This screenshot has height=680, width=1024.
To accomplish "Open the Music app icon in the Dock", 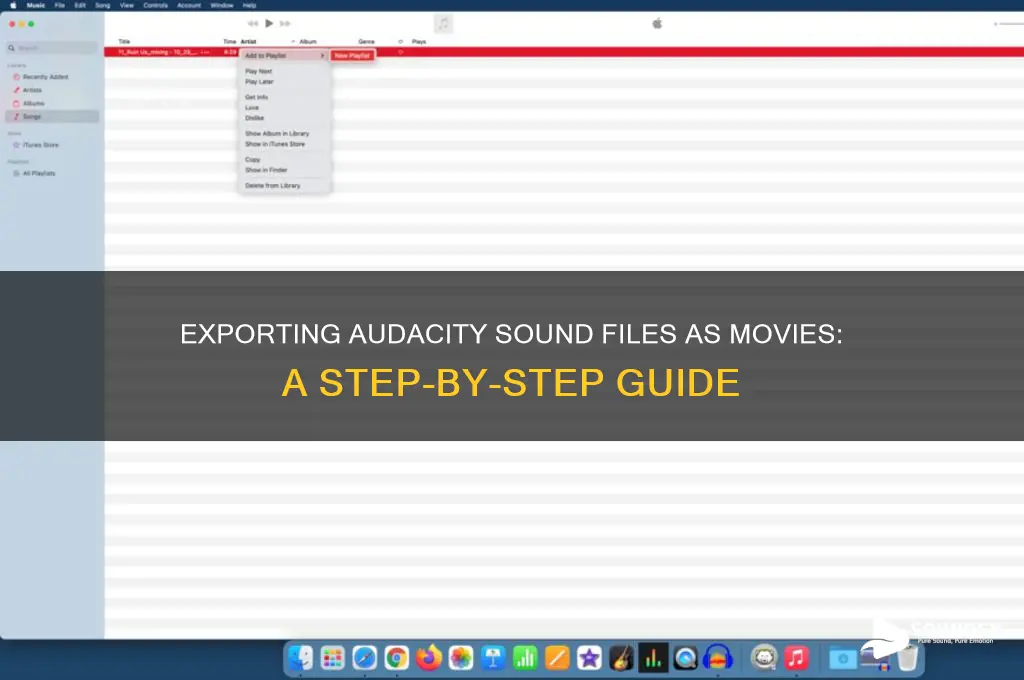I will (x=796, y=658).
